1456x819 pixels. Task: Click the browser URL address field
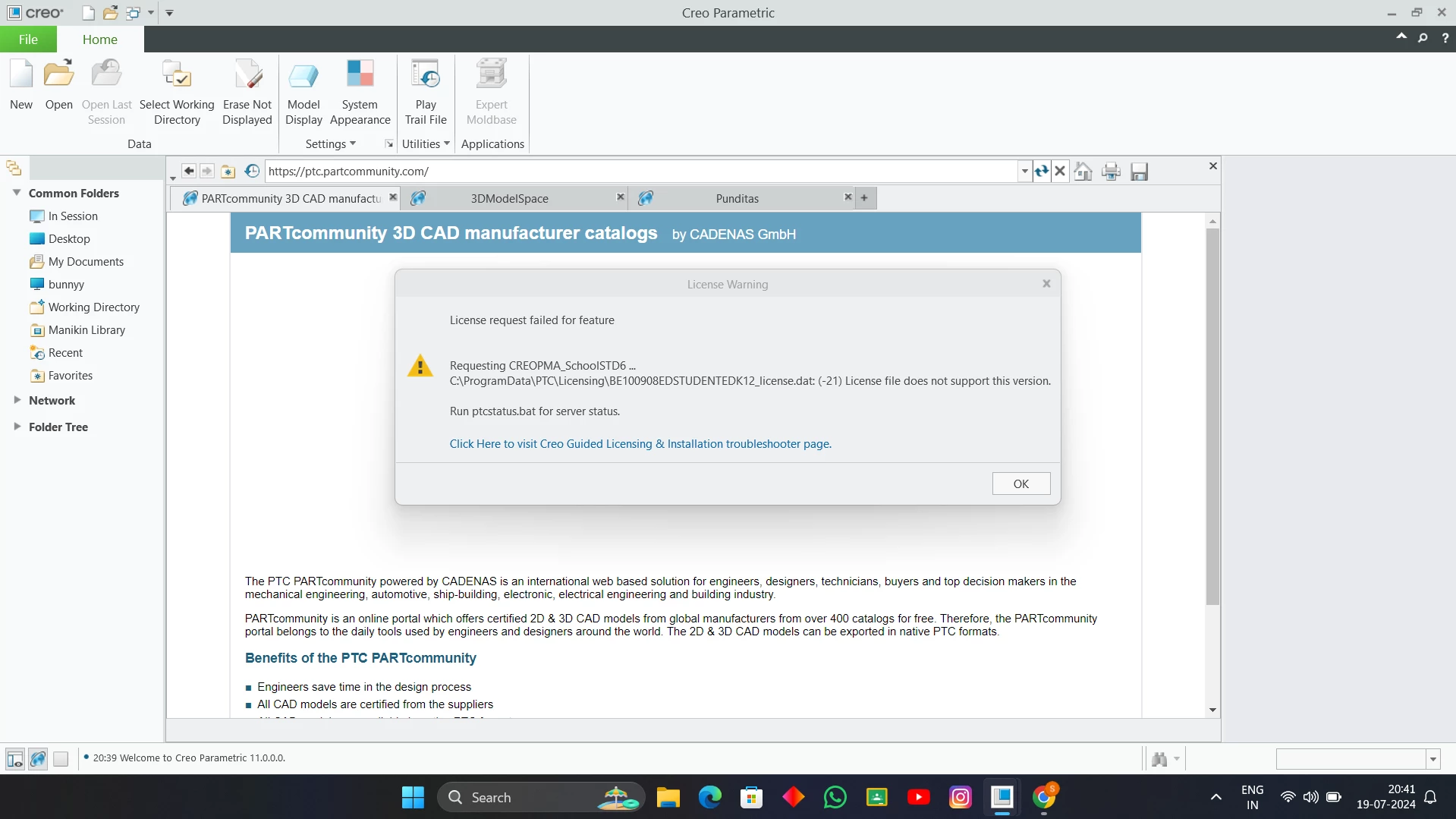coord(642,172)
